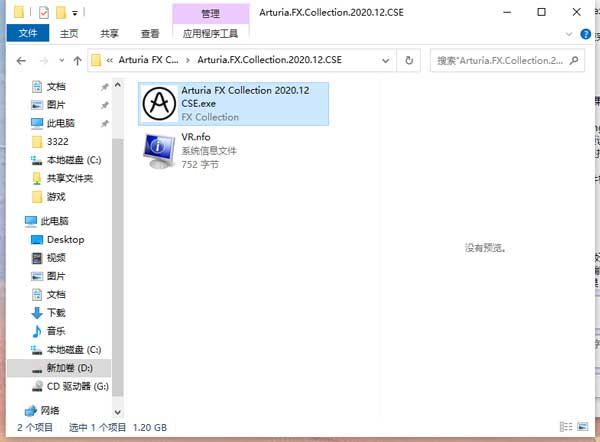This screenshot has height=442, width=600.
Task: Click the search magnifier icon
Action: click(574, 60)
